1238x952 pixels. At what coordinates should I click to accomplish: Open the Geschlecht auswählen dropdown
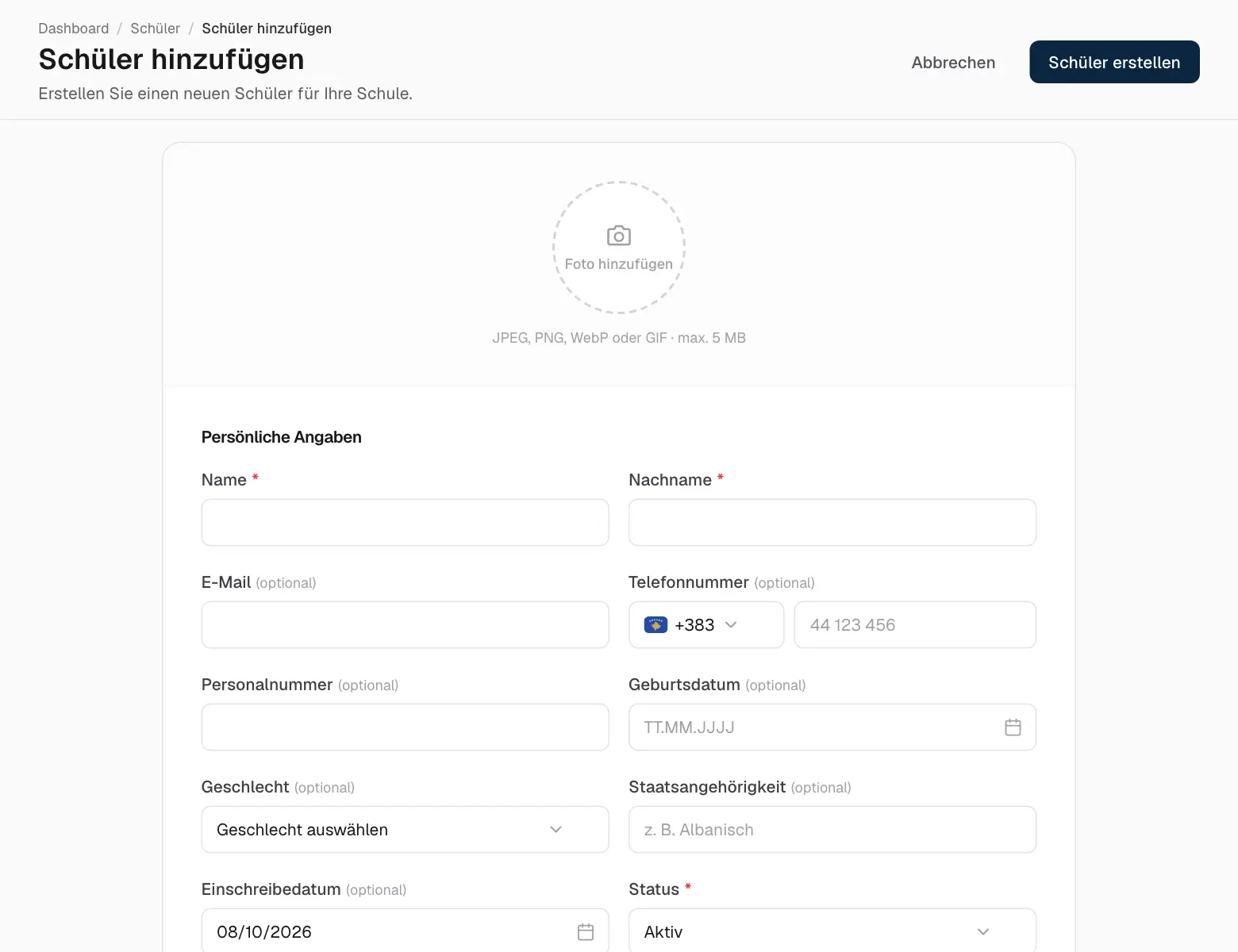[x=405, y=830]
